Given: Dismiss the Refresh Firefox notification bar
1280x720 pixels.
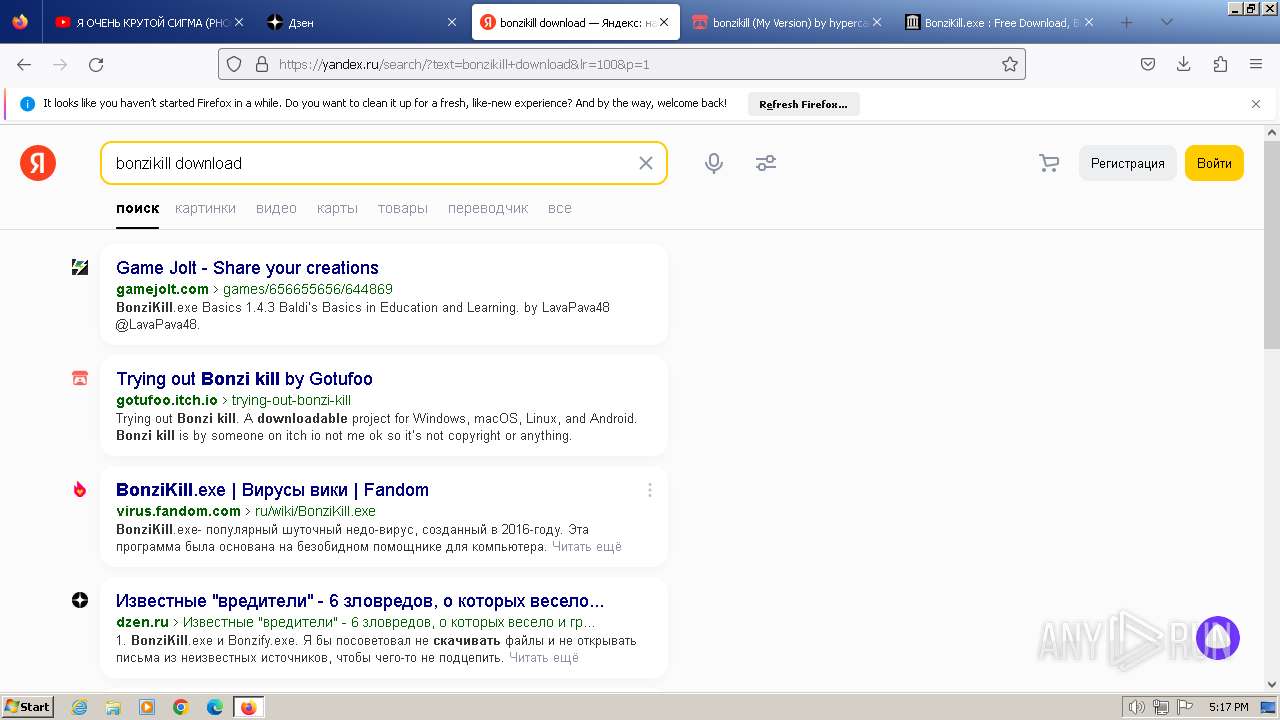Looking at the screenshot, I should tap(1256, 104).
